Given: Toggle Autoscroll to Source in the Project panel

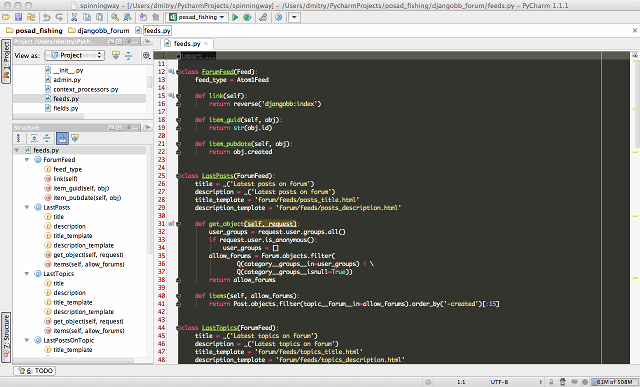Looking at the screenshot, I should coord(116,55).
